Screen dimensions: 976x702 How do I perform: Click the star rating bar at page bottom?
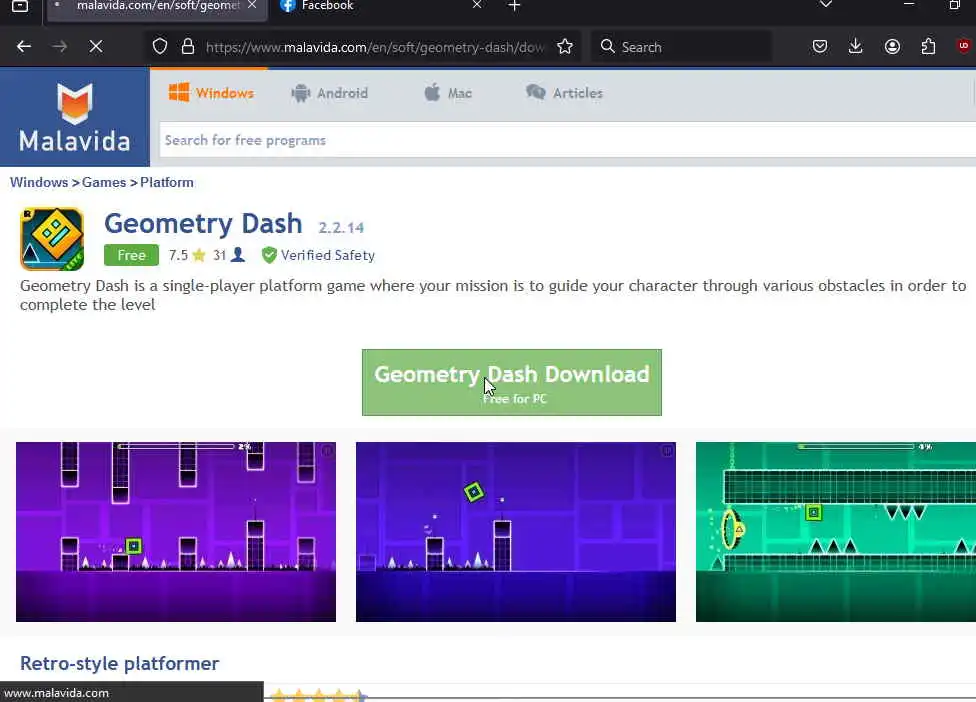point(319,695)
